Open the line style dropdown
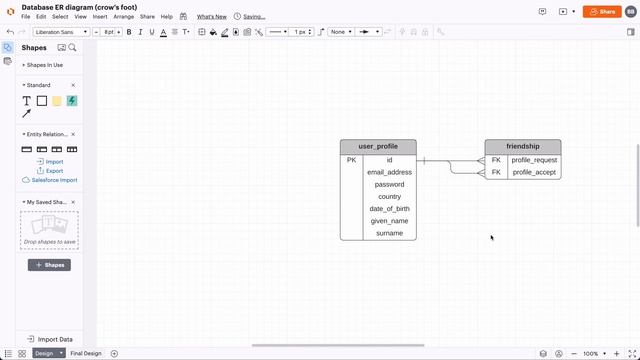640x360 pixels. [x=278, y=32]
